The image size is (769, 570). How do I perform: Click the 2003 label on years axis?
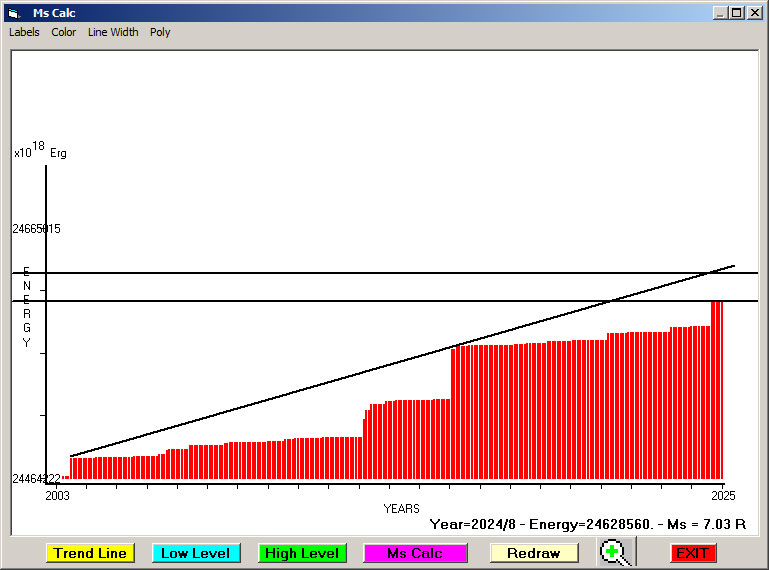tap(58, 495)
